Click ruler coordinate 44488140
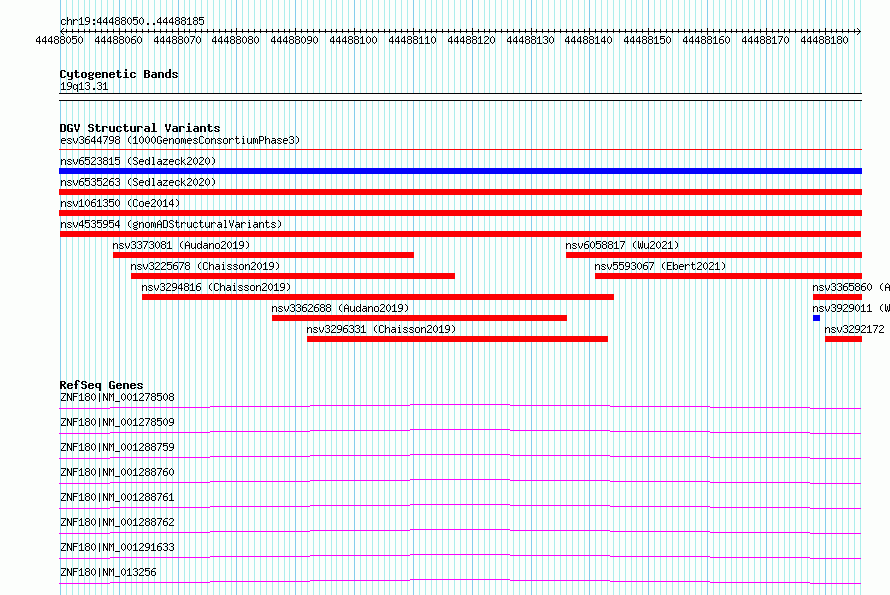This screenshot has height=595, width=890. (589, 40)
